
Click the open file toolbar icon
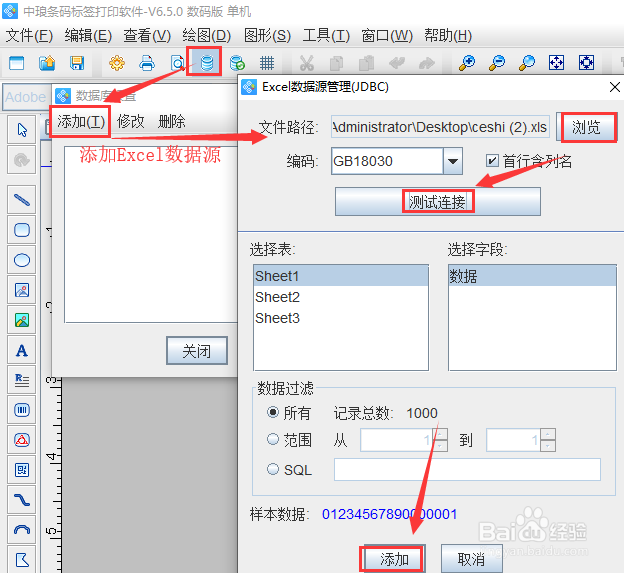(x=47, y=63)
